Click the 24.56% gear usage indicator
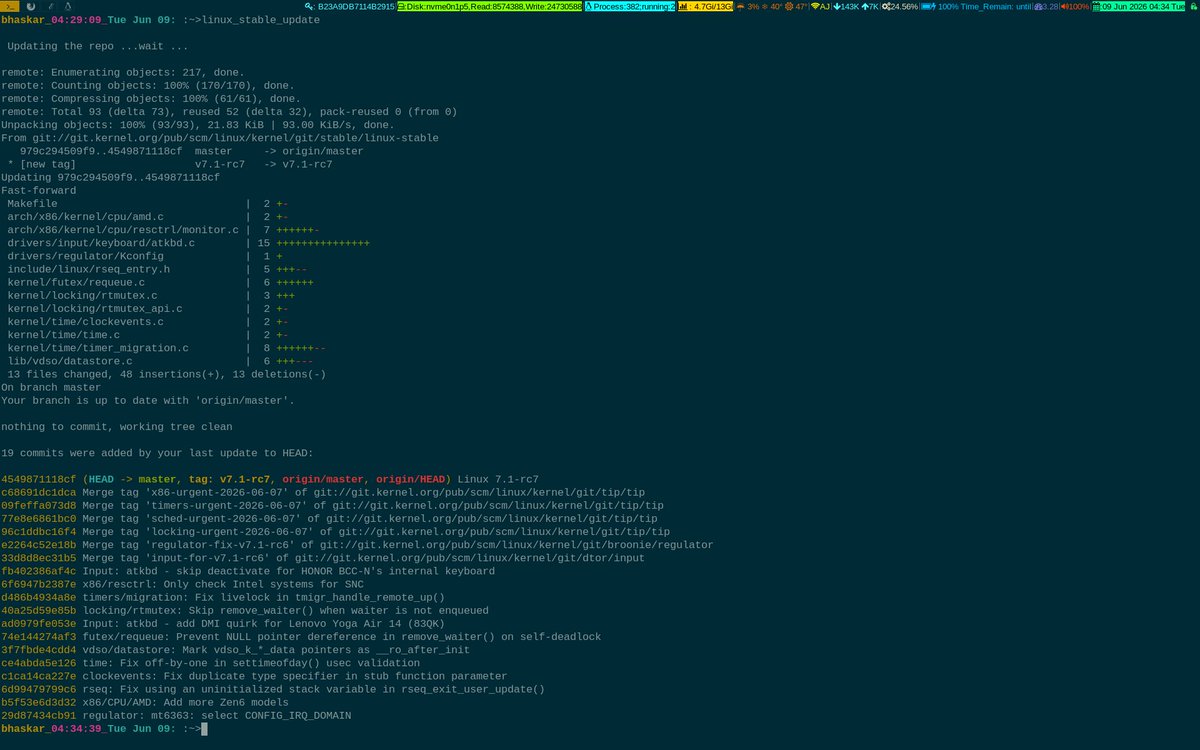The image size is (1200, 750). (900, 6)
